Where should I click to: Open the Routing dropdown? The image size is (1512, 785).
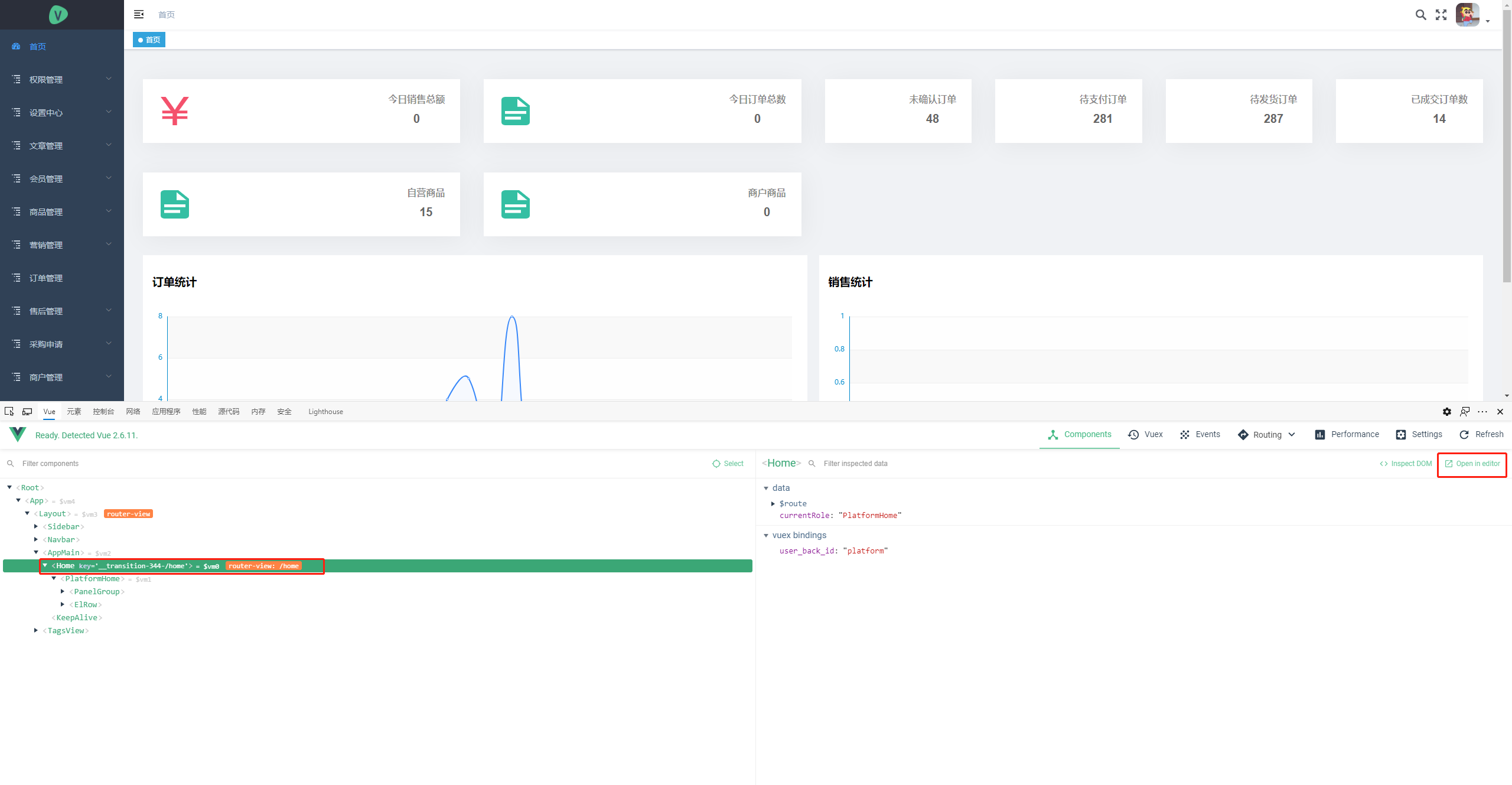(x=1267, y=434)
